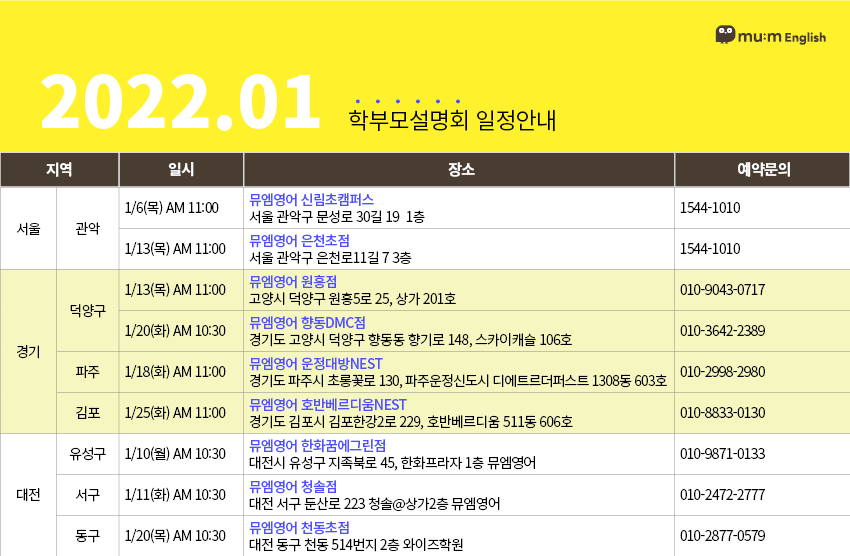Screen dimensions: 850x556
Task: Click the date 1/11(화) AM 10:30
Action: [175, 495]
